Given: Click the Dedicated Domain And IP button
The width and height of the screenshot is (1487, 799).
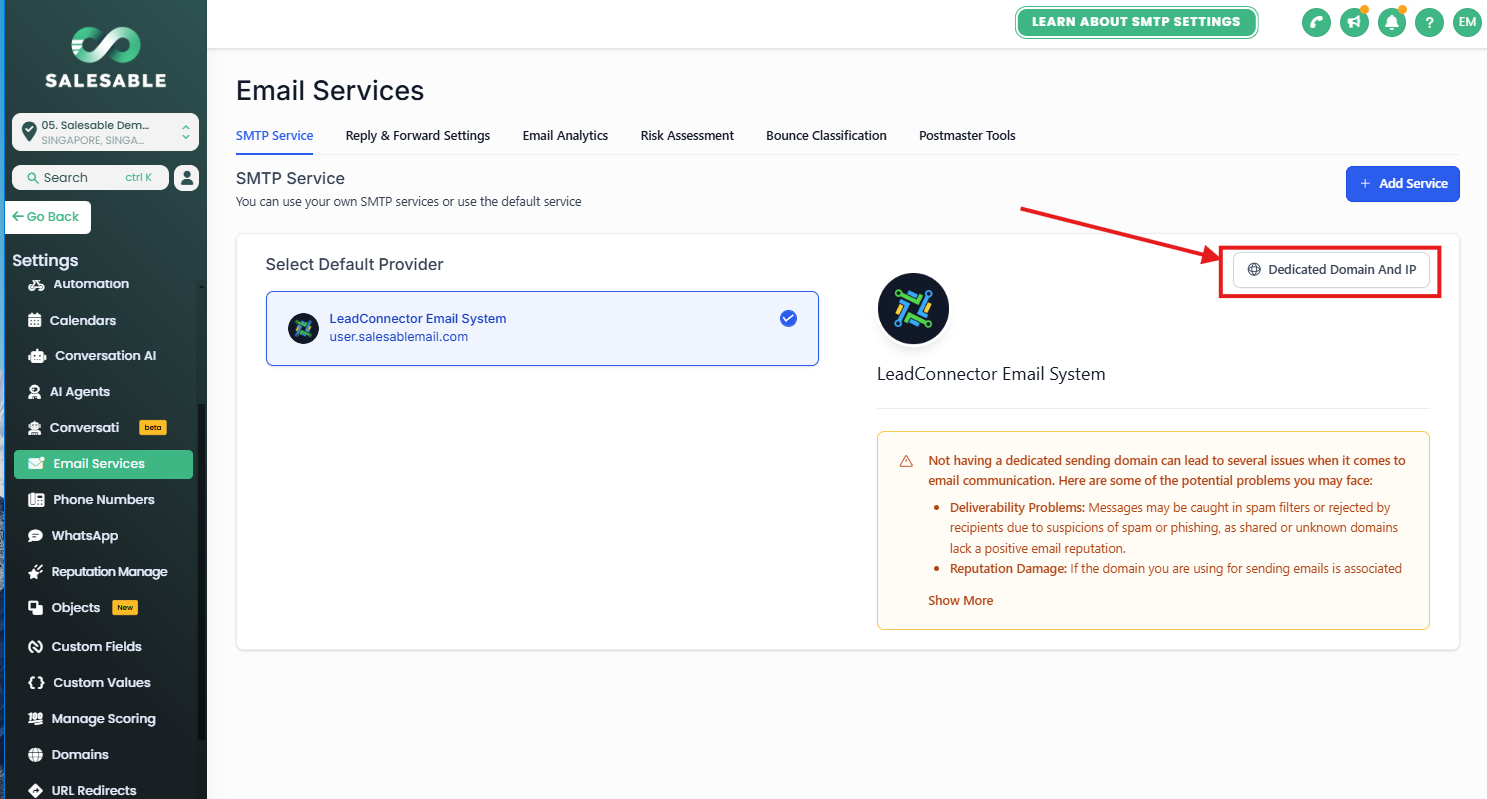Looking at the screenshot, I should [x=1331, y=270].
